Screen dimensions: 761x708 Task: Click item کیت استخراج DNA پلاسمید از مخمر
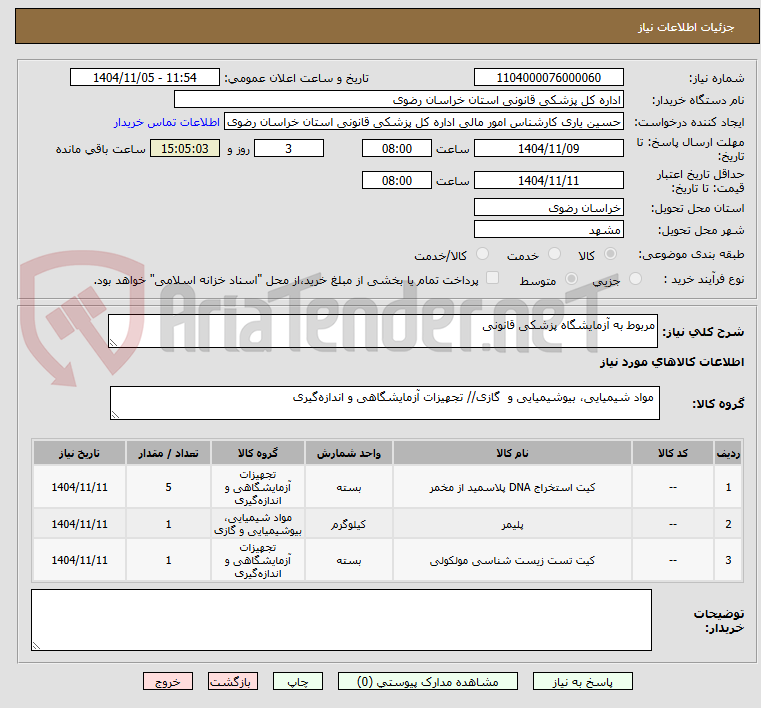click(513, 488)
